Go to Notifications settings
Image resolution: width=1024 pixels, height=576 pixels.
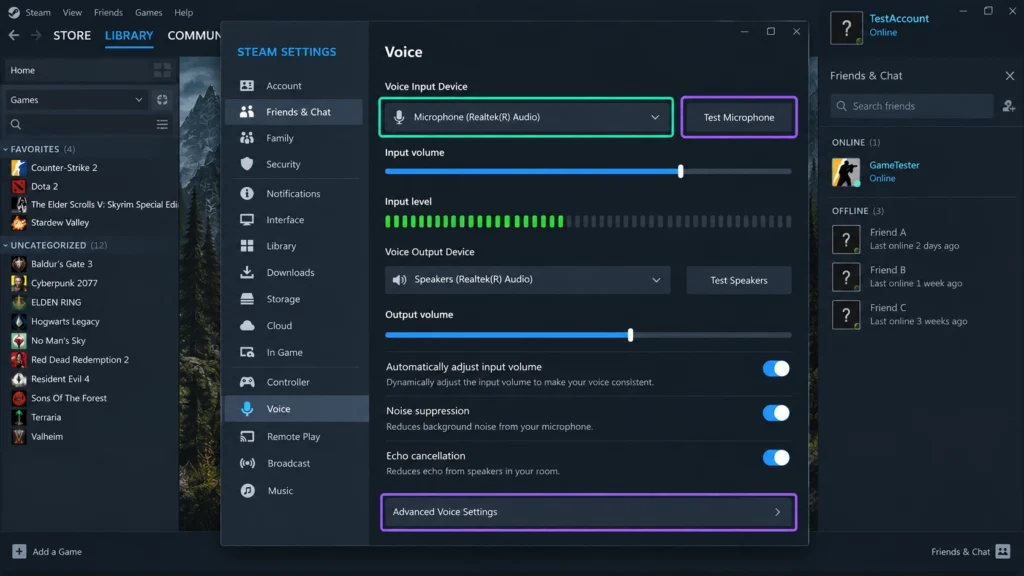(x=294, y=193)
